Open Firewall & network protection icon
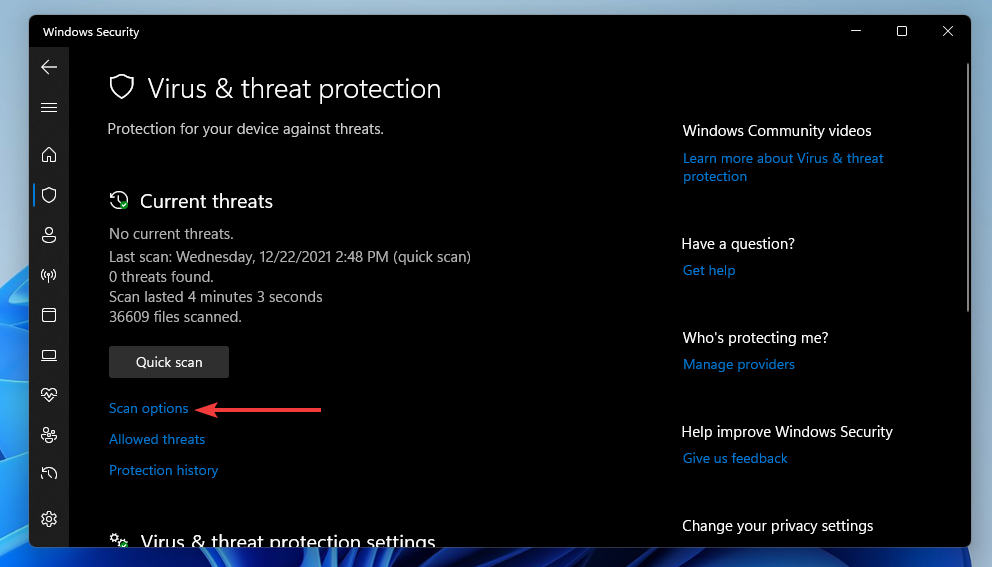Viewport: 992px width, 567px height. tap(49, 275)
